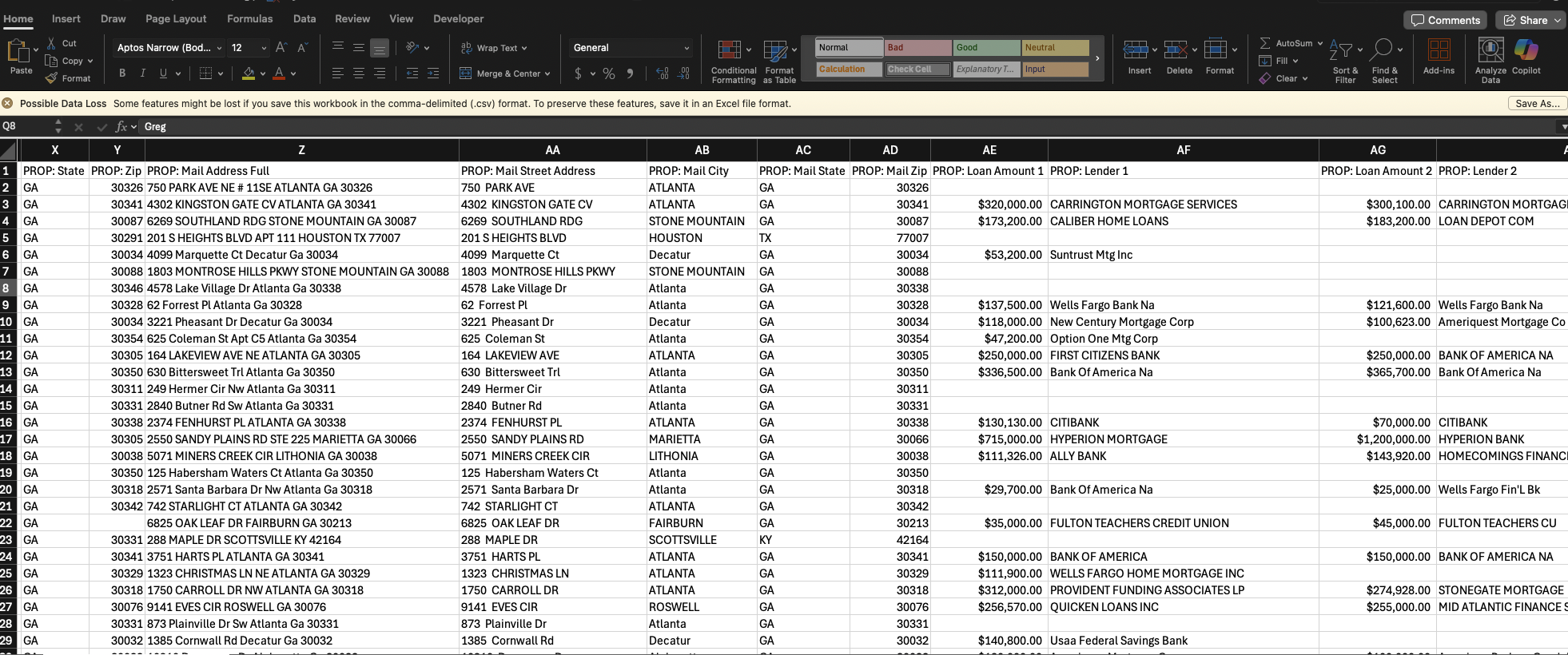Open the font name dropdown
Screen dimensions: 1568x655
(x=219, y=48)
